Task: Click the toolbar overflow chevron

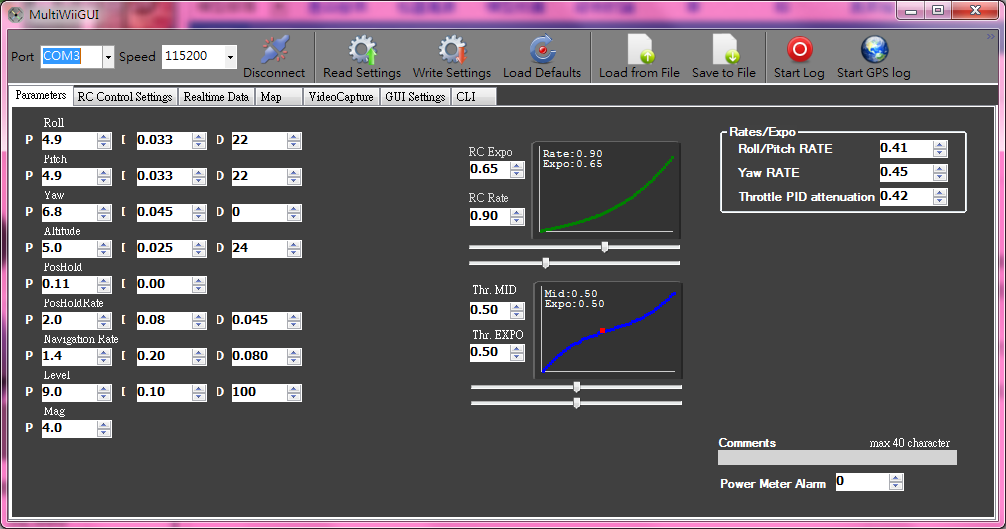Action: [991, 37]
